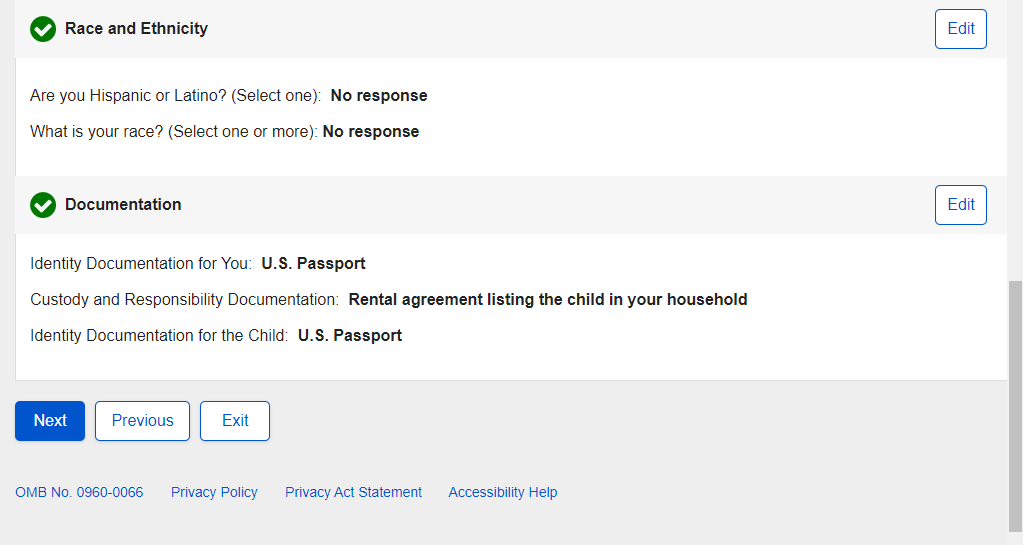
Task: Click the Exit button
Action: 235,421
